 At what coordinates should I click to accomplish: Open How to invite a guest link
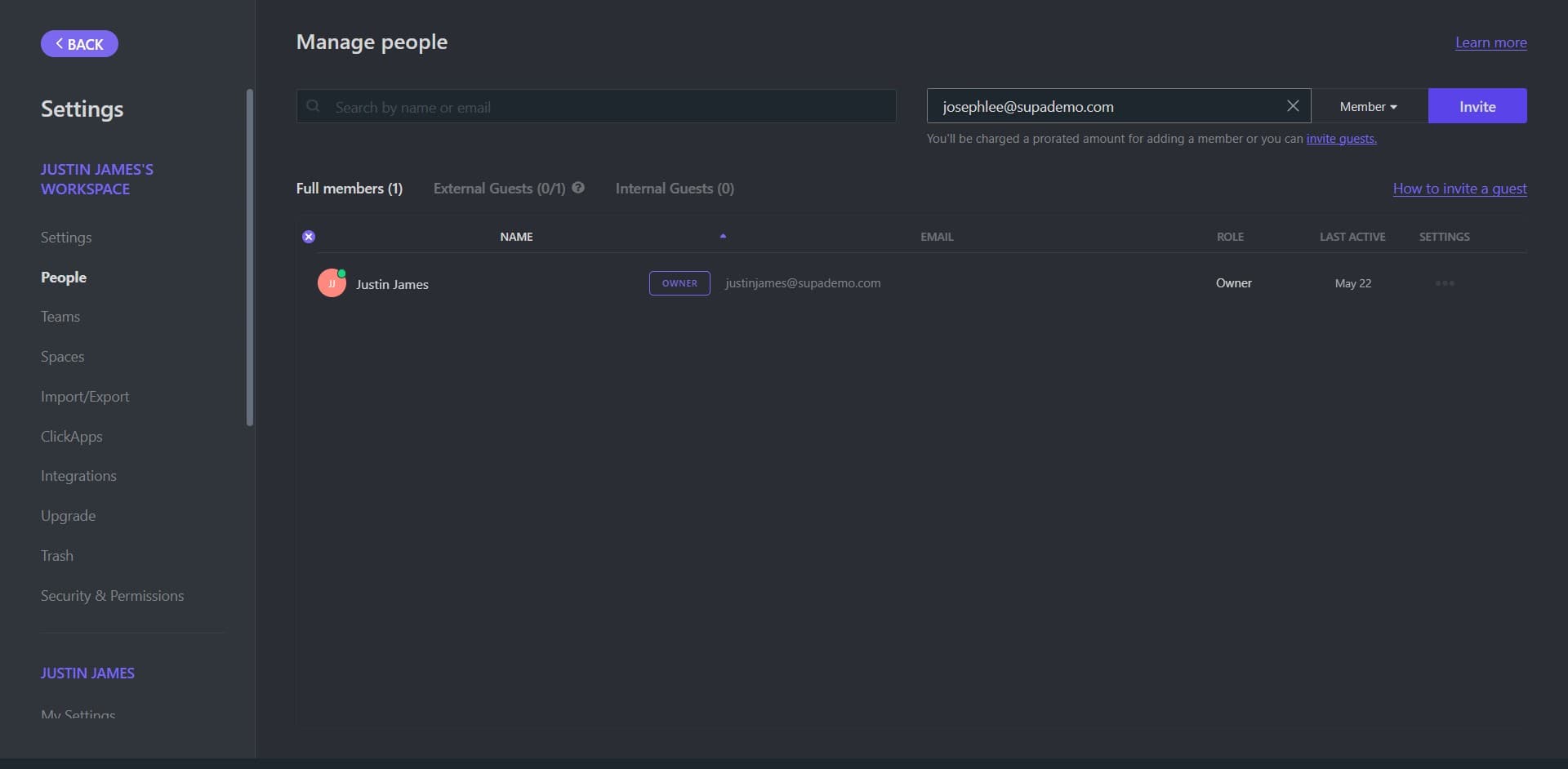pos(1459,189)
